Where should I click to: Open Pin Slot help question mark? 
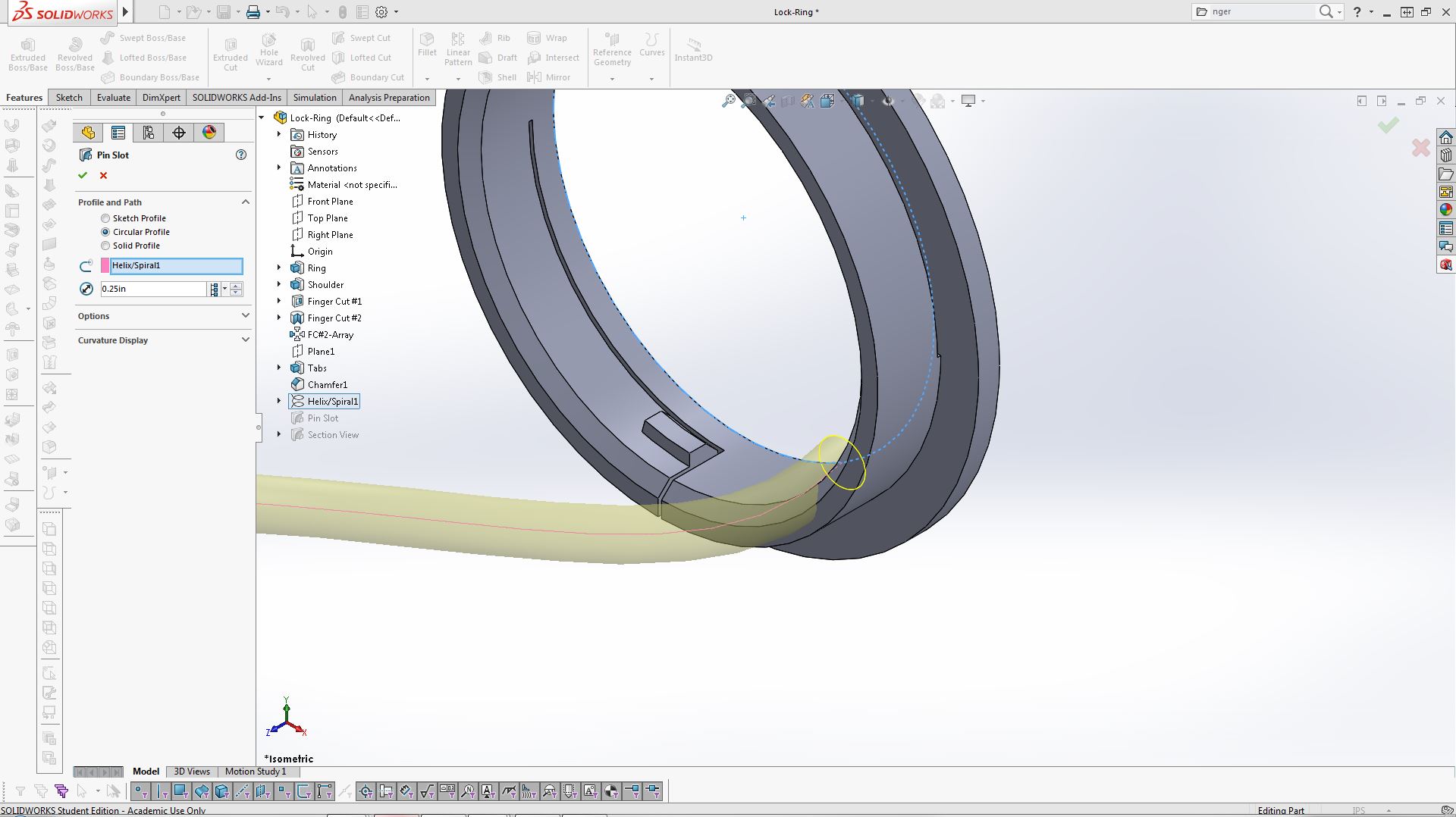tap(241, 155)
